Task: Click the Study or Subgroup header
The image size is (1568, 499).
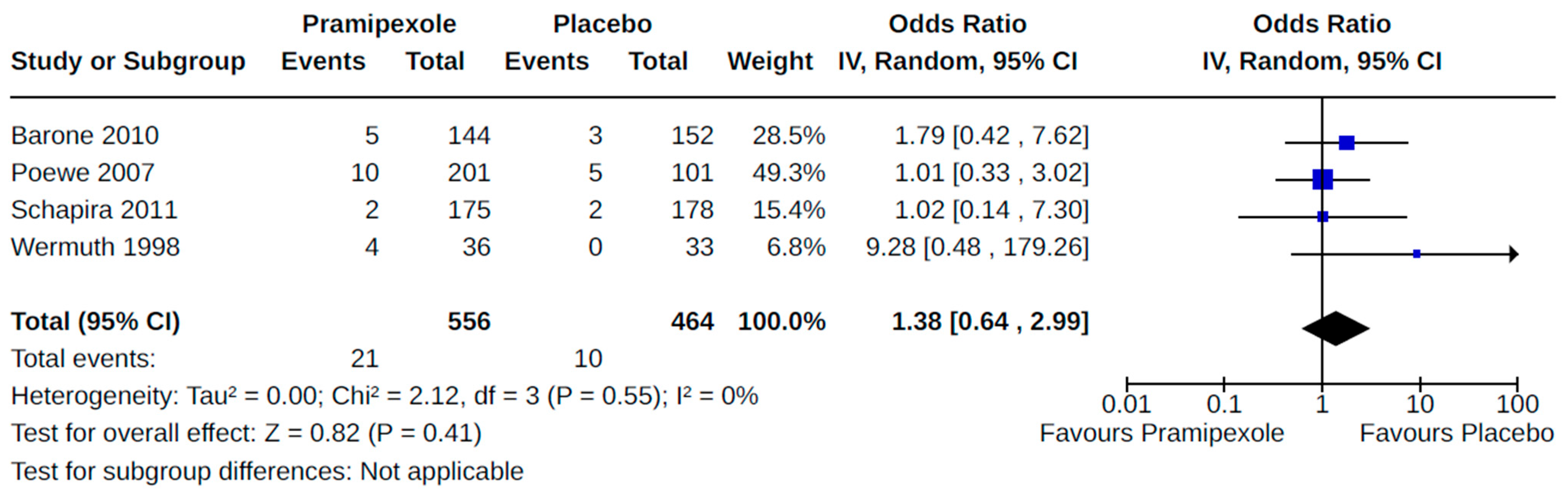Action: (x=128, y=62)
